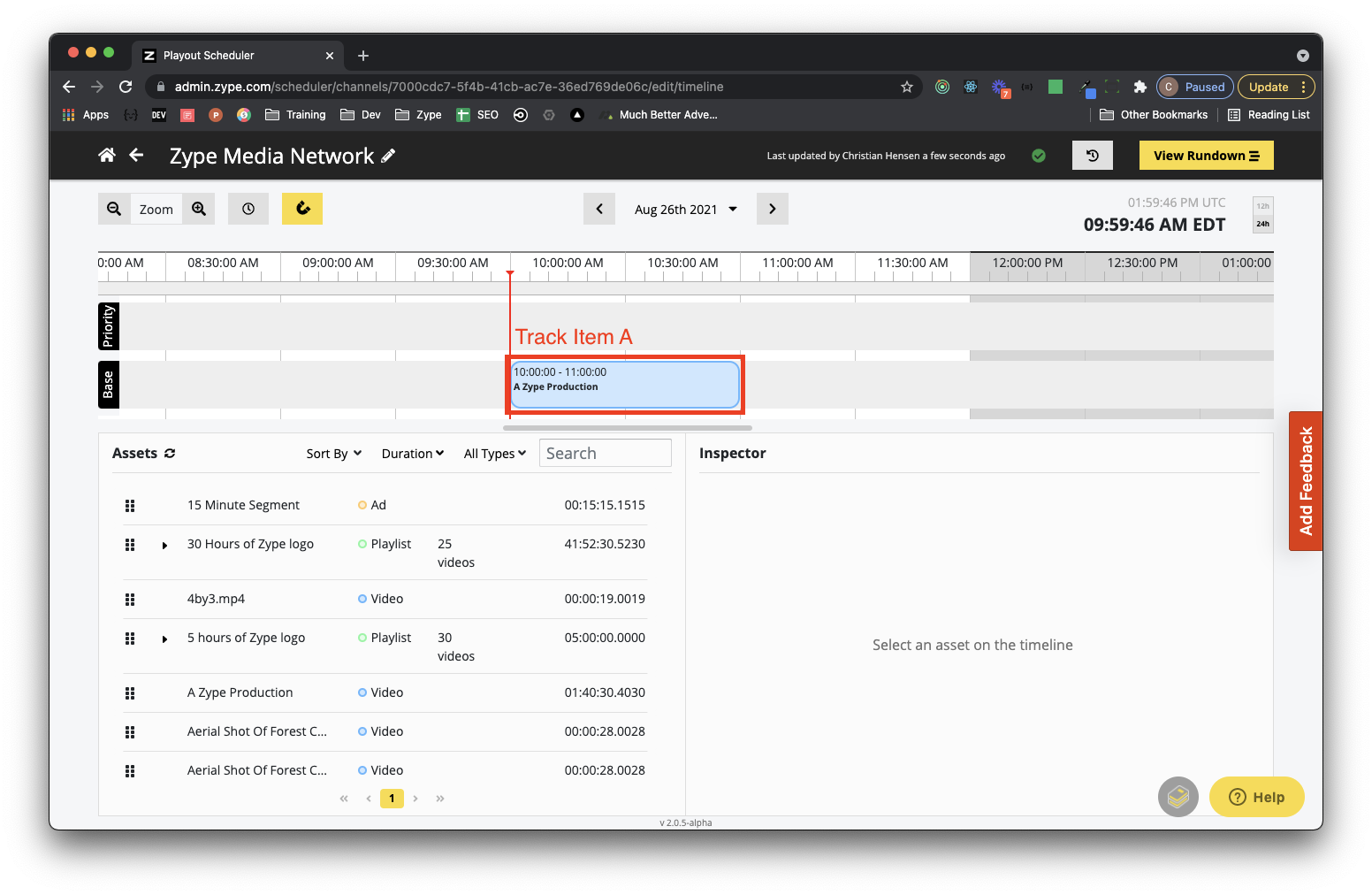Go to the previous assets page
The image size is (1372, 895).
[x=369, y=798]
